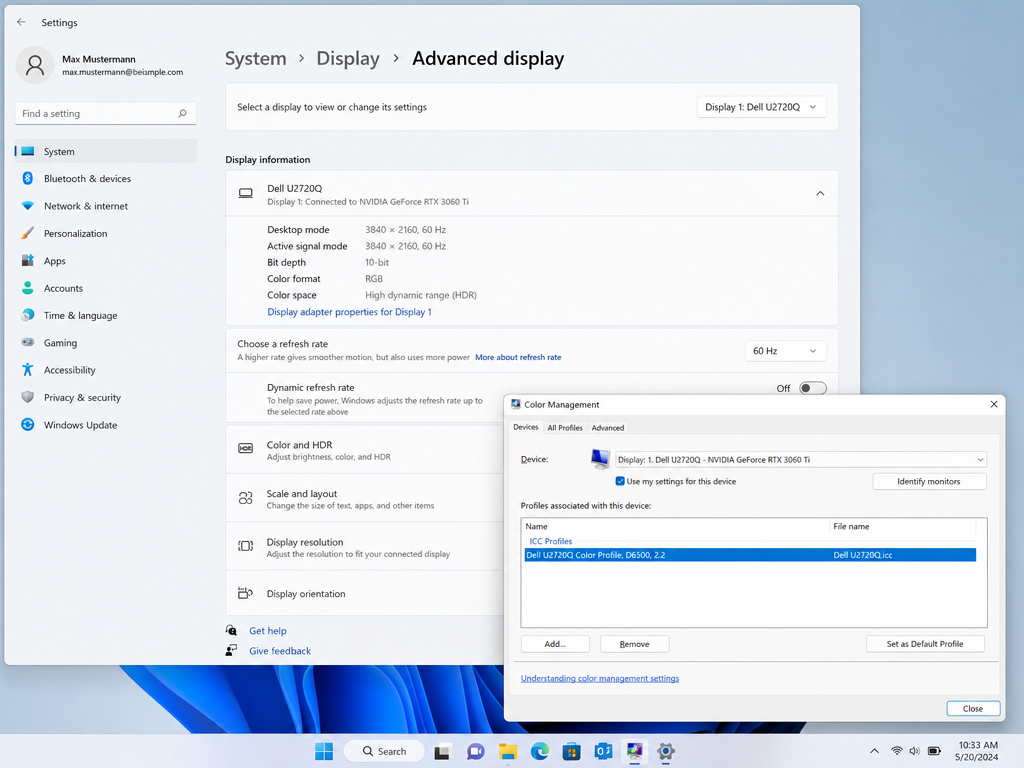Uncheck Use my settings for this device
Viewport: 1024px width, 768px height.
tap(620, 481)
